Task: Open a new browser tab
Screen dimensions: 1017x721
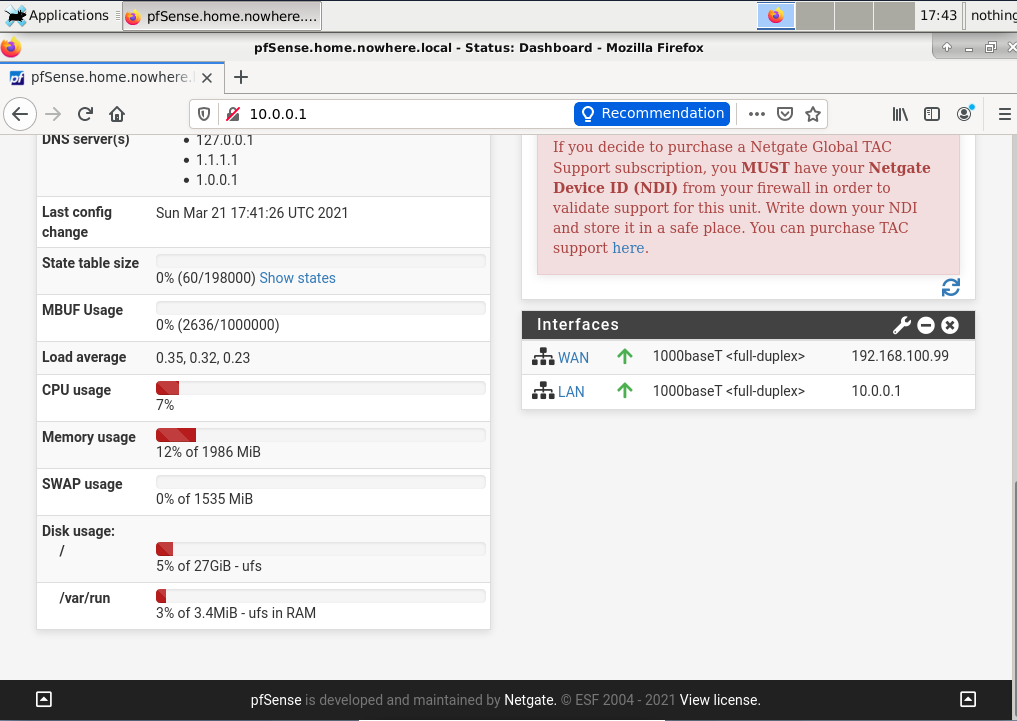Action: [241, 77]
